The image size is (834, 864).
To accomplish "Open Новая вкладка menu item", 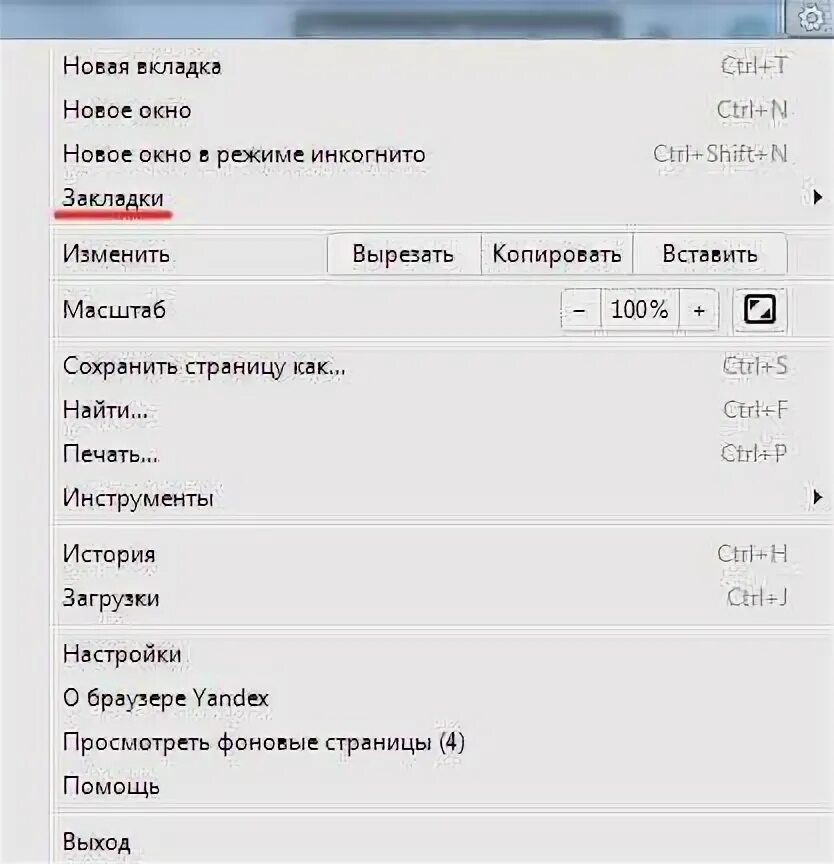I will click(x=442, y=66).
